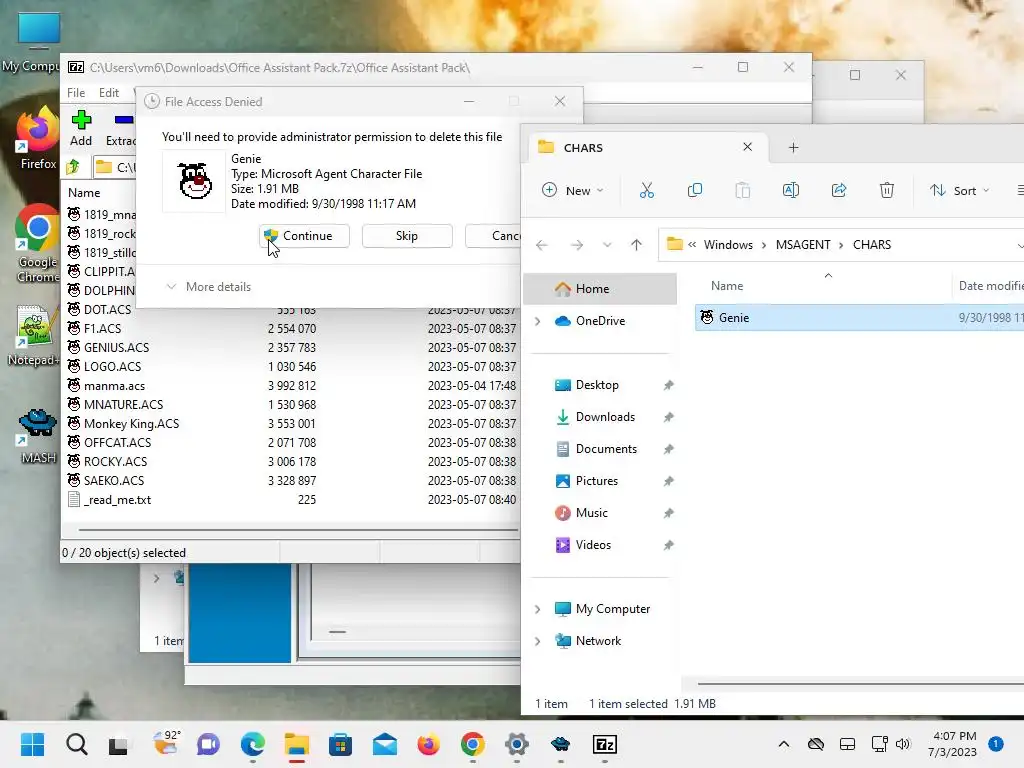Expand Network in navigation pane
1024x768 pixels.
[537, 641]
